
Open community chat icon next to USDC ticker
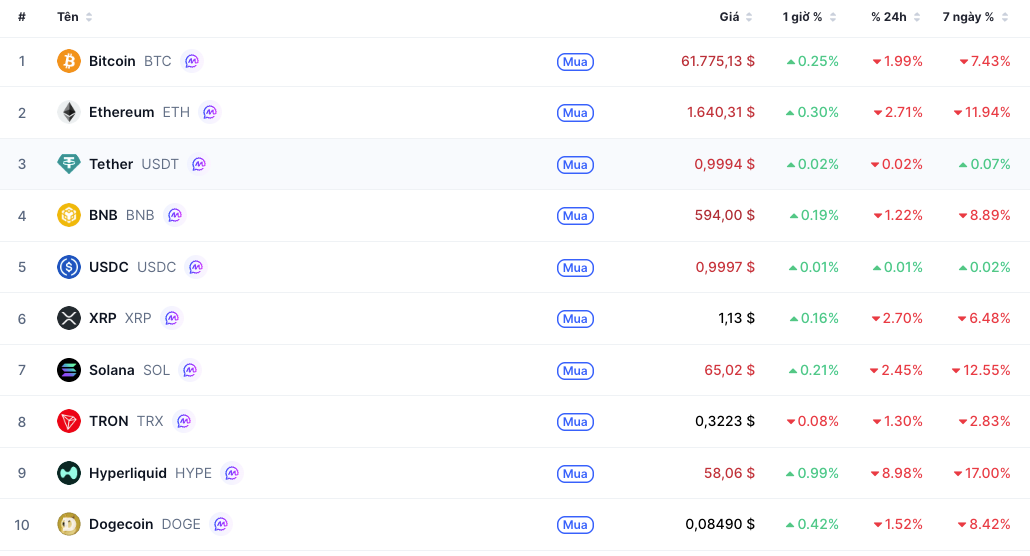[x=196, y=267]
